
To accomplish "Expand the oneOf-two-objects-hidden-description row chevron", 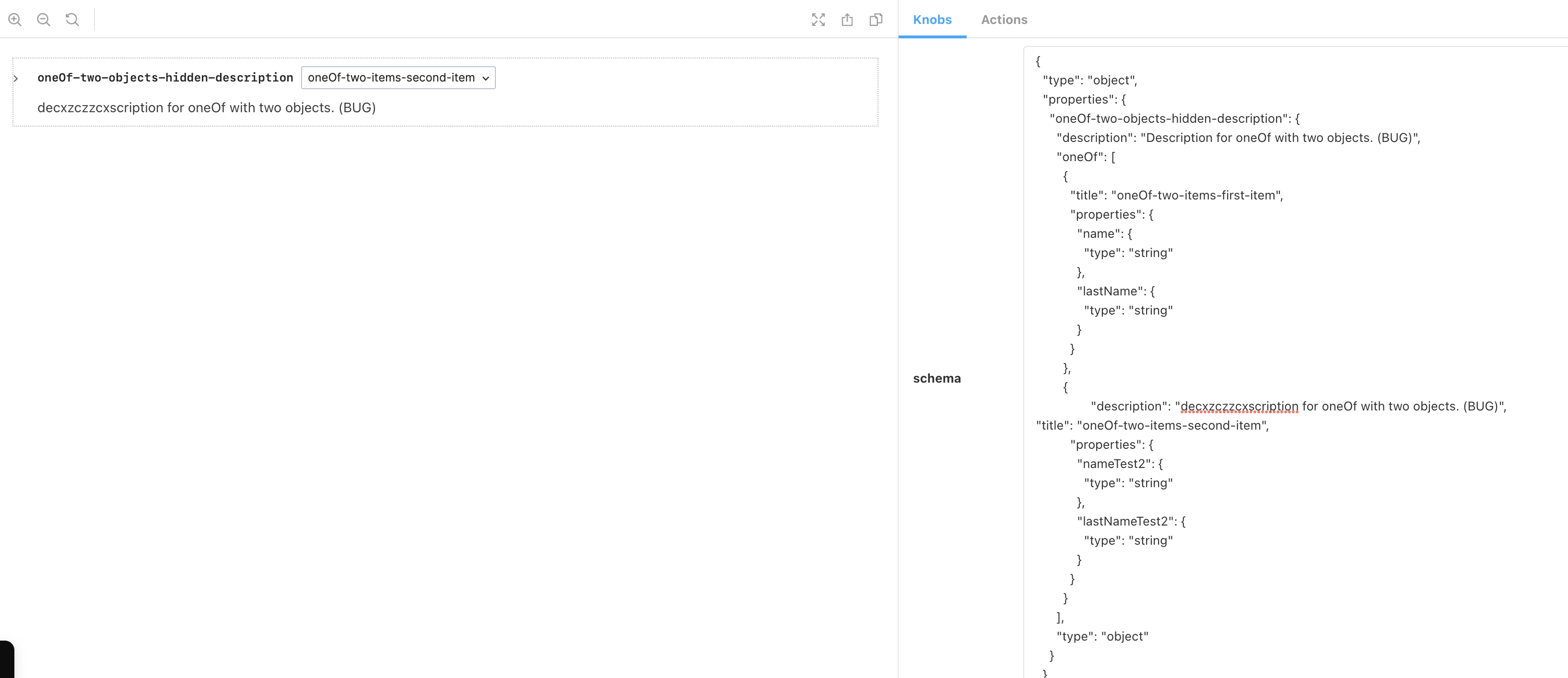I will tap(16, 79).
